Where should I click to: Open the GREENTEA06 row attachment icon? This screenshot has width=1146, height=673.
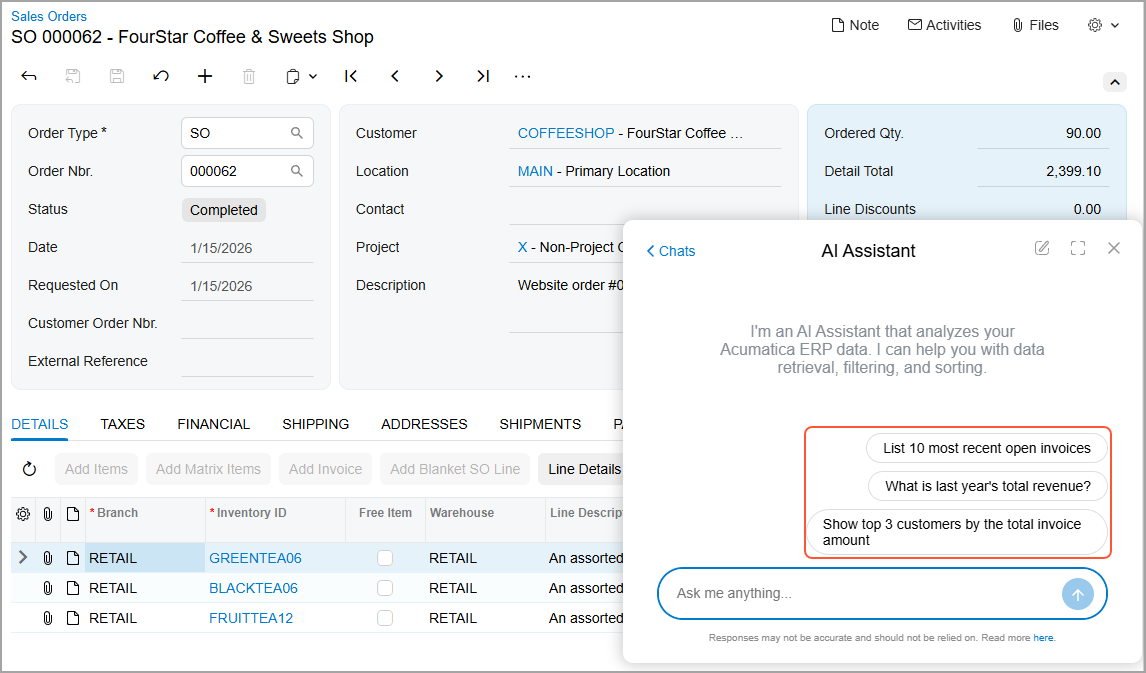point(48,558)
